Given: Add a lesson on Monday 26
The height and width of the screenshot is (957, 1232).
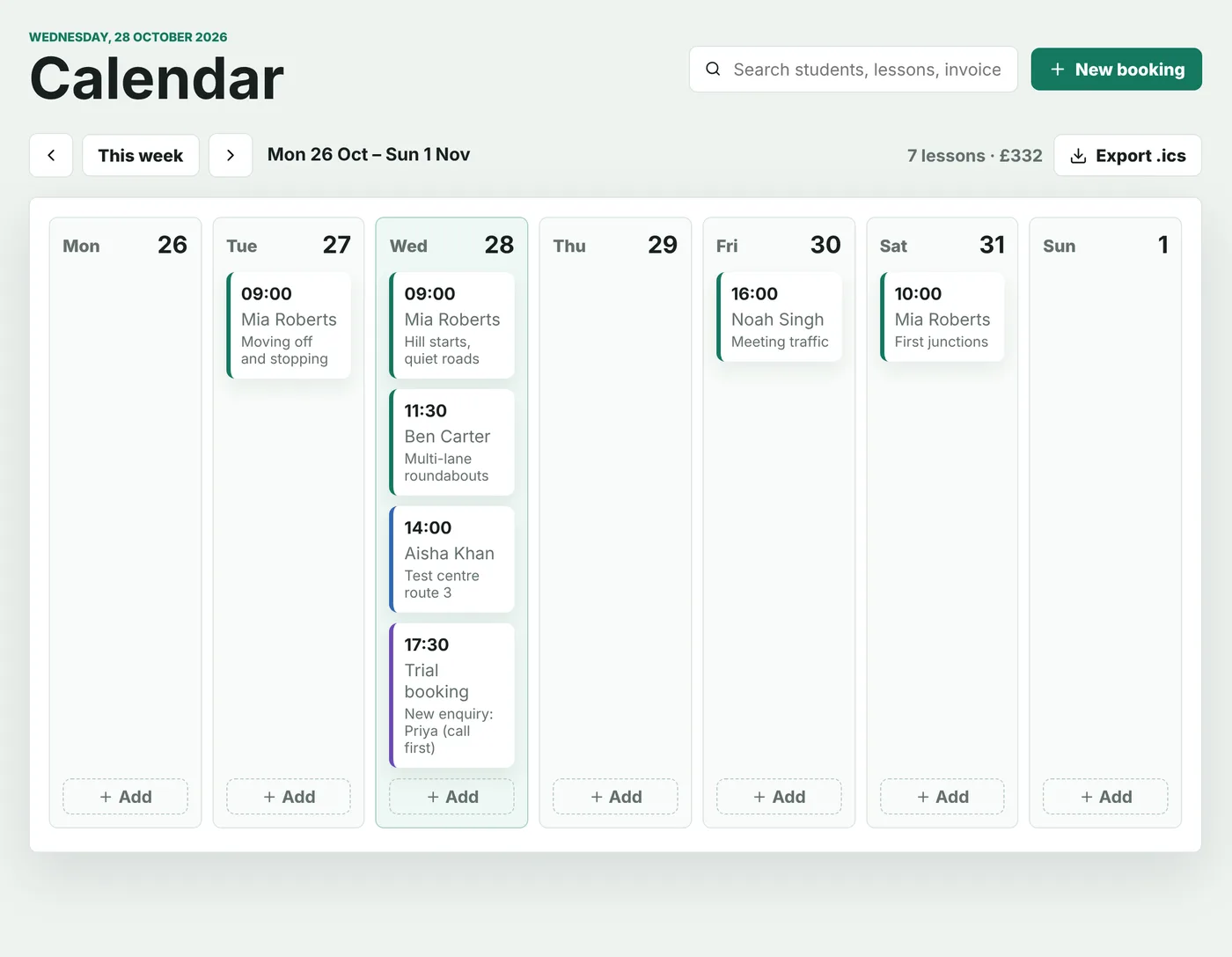Looking at the screenshot, I should [126, 797].
